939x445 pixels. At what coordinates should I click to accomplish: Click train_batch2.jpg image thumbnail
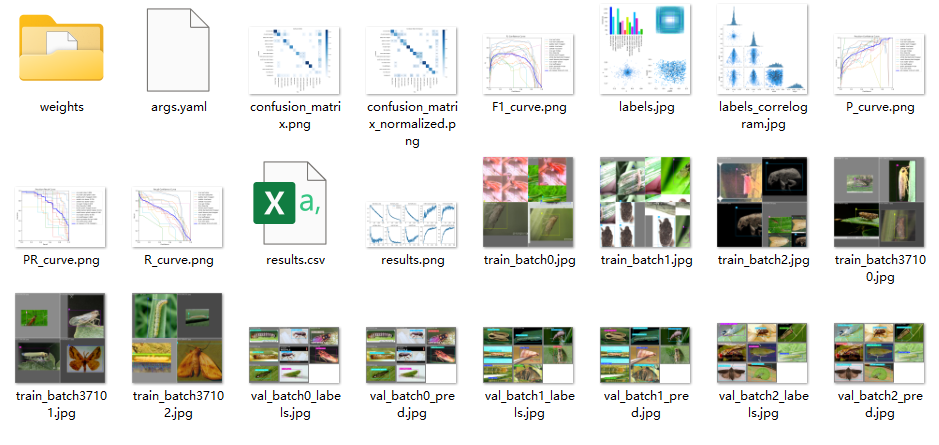762,202
